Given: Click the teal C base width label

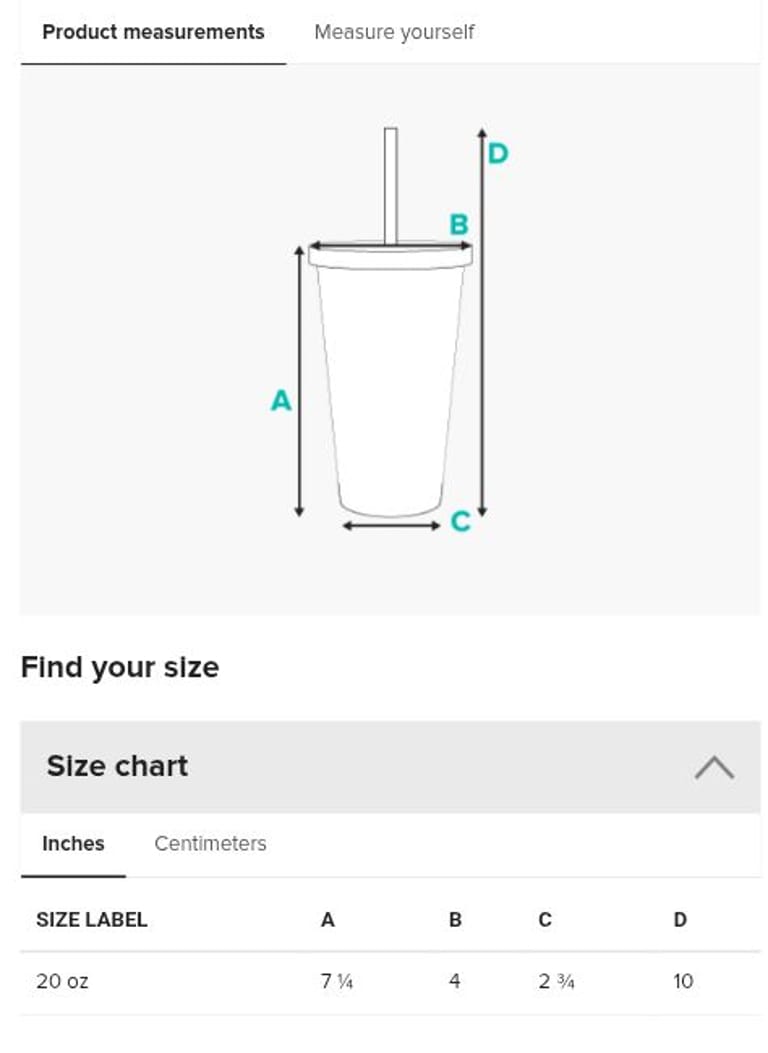Looking at the screenshot, I should [460, 521].
